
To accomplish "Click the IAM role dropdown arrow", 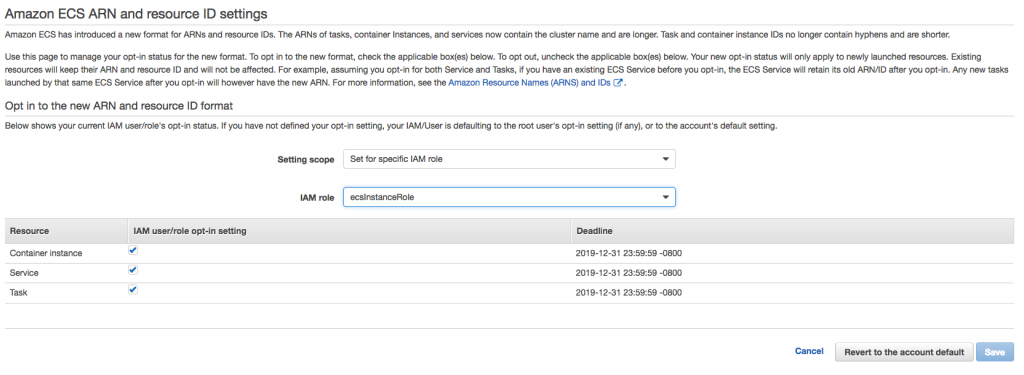I will click(x=665, y=197).
